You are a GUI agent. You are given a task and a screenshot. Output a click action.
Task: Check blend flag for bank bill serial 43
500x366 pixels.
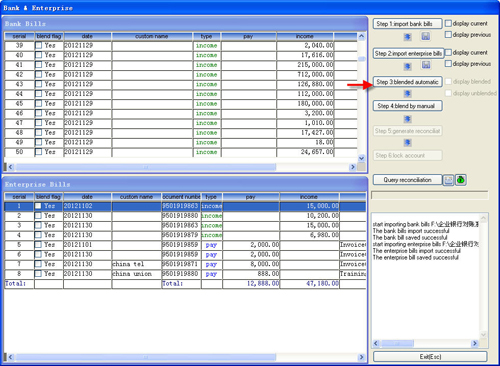click(x=39, y=84)
